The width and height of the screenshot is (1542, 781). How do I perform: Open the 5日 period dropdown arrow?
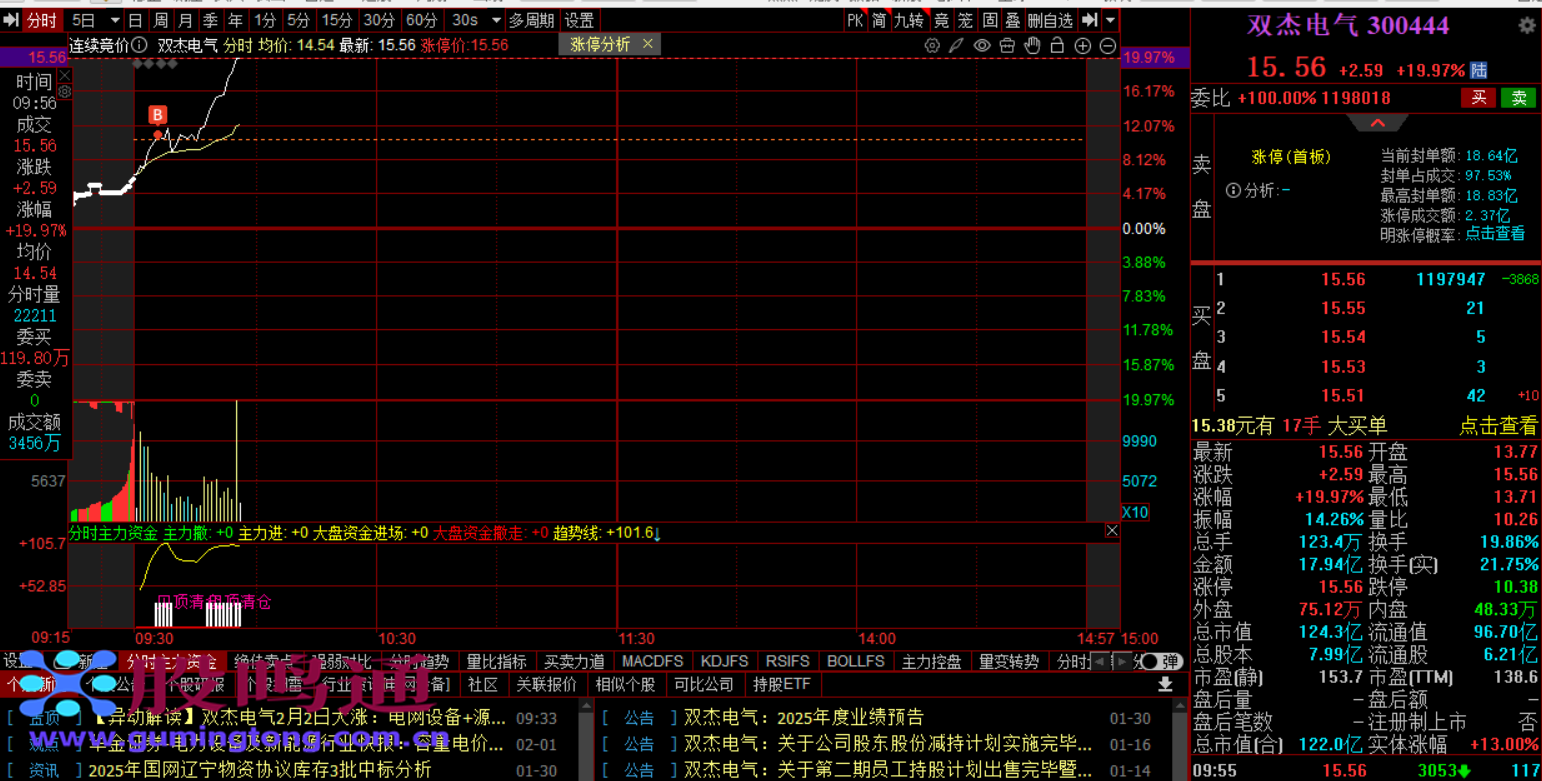pos(114,21)
